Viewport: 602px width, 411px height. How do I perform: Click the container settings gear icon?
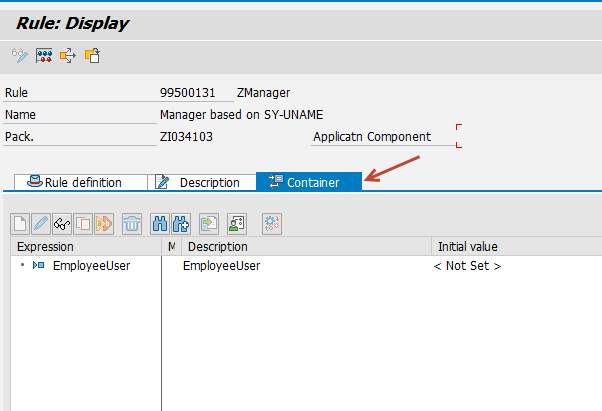(272, 223)
